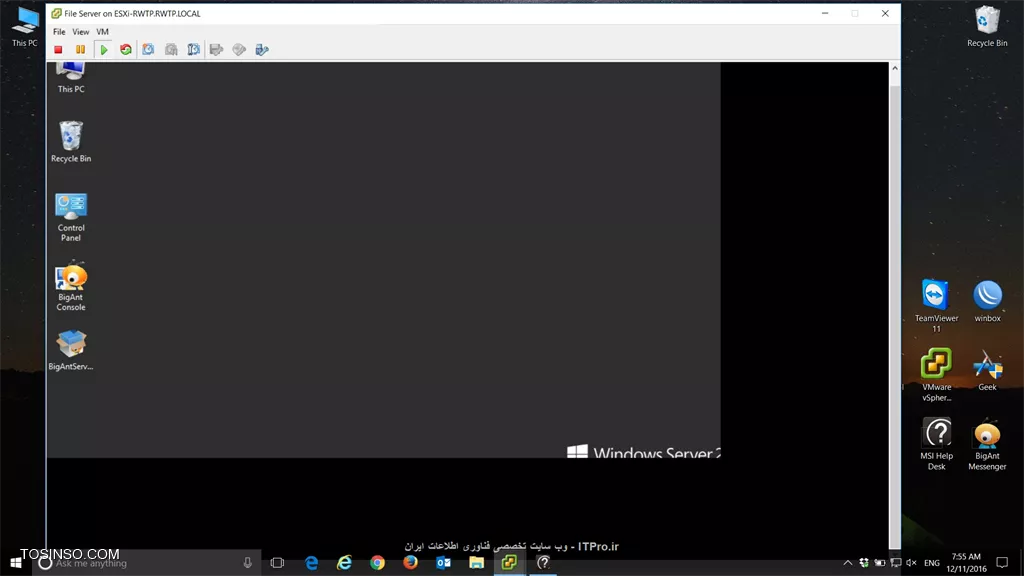Open the Windows Start menu
1024x576 pixels.
coord(16,562)
